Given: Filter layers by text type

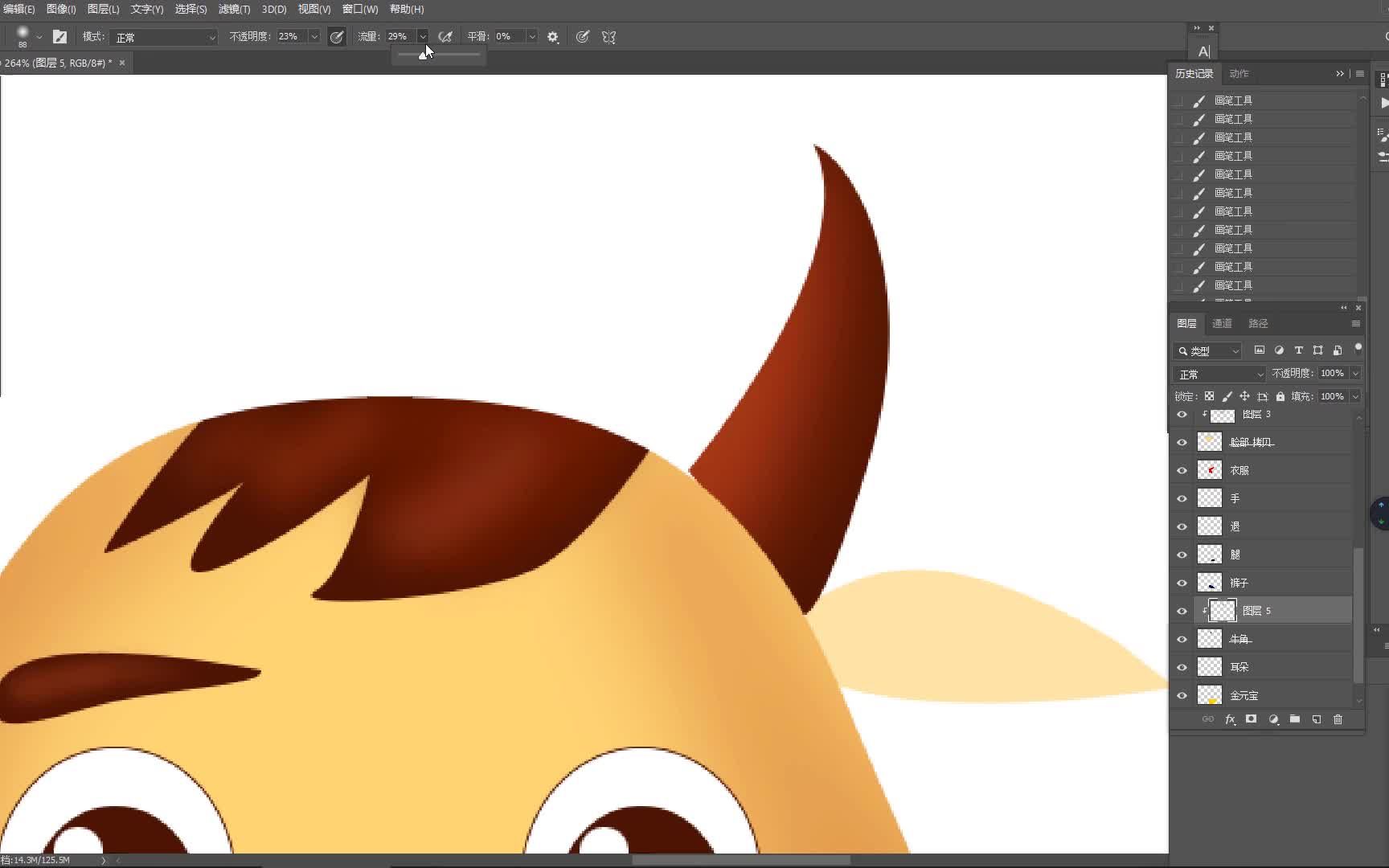Looking at the screenshot, I should coord(1298,350).
